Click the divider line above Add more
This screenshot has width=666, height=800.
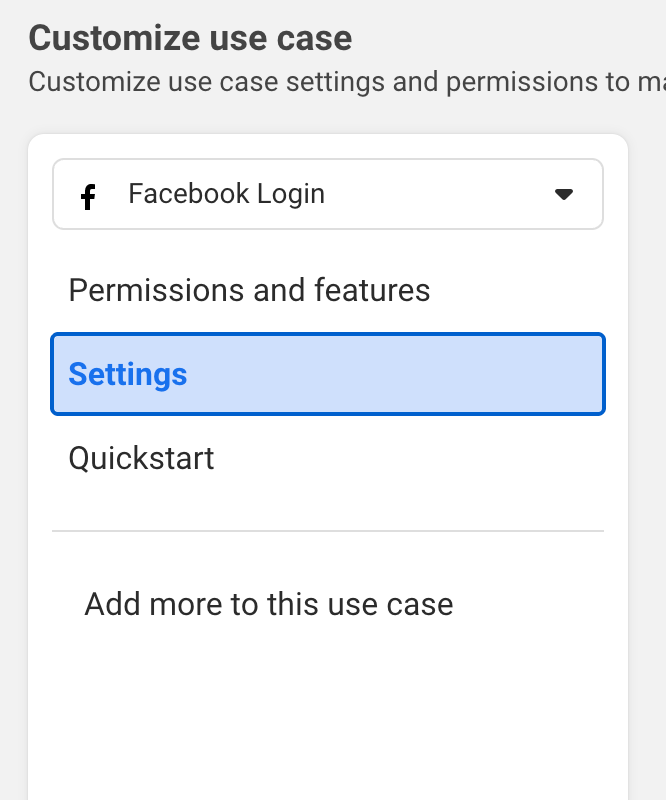pos(327,530)
